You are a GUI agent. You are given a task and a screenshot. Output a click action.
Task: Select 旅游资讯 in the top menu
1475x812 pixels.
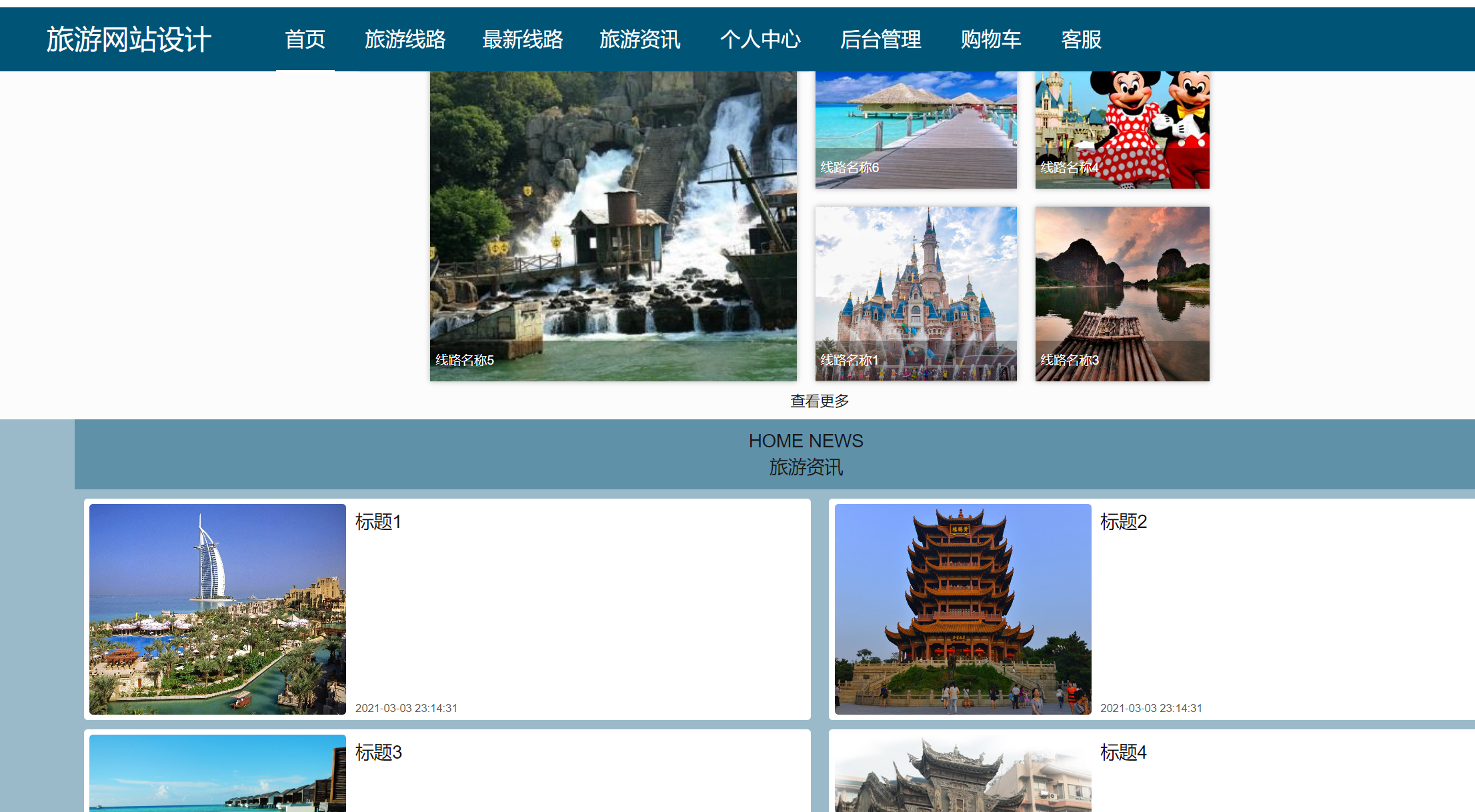click(639, 39)
